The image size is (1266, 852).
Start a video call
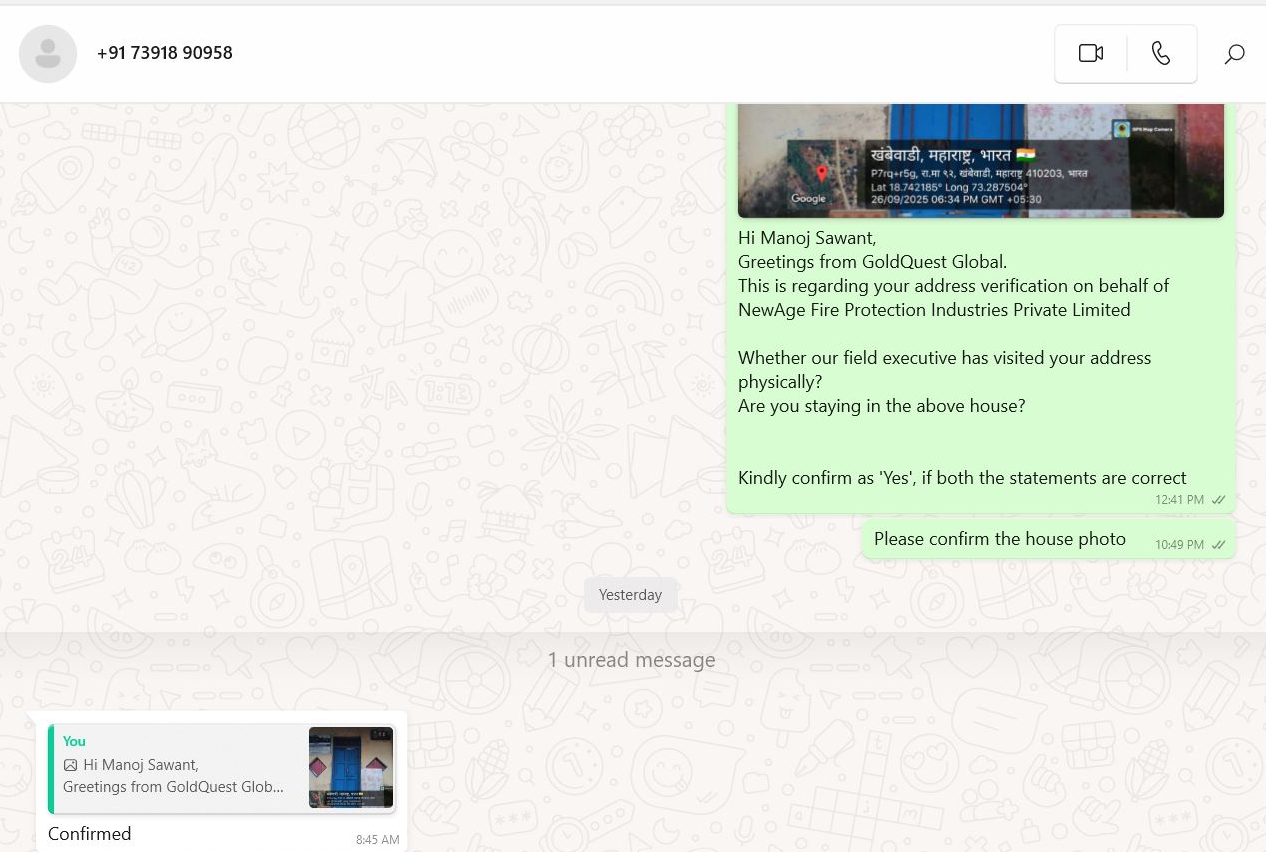(x=1091, y=54)
